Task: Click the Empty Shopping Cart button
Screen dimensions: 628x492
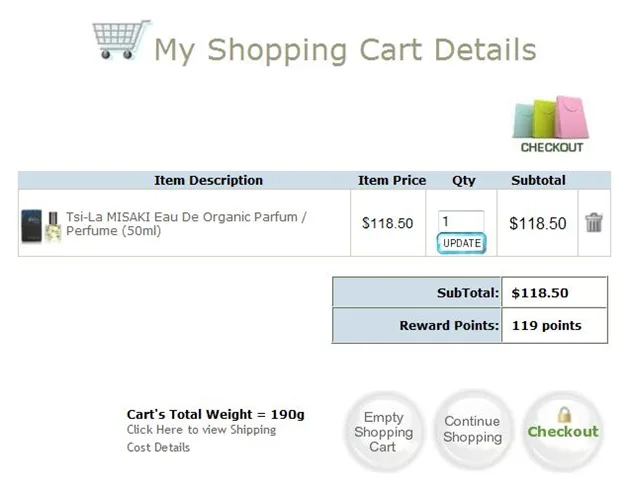Action: (383, 432)
